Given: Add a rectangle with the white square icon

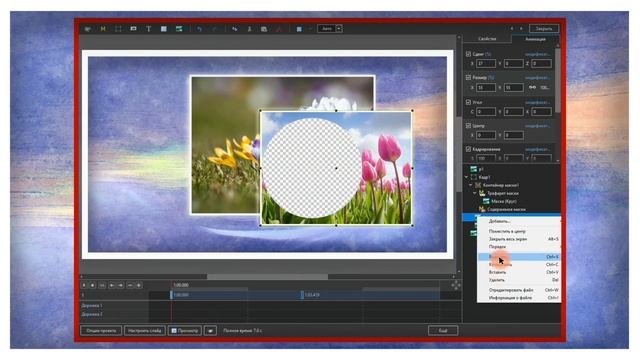Looking at the screenshot, I should 164,29.
